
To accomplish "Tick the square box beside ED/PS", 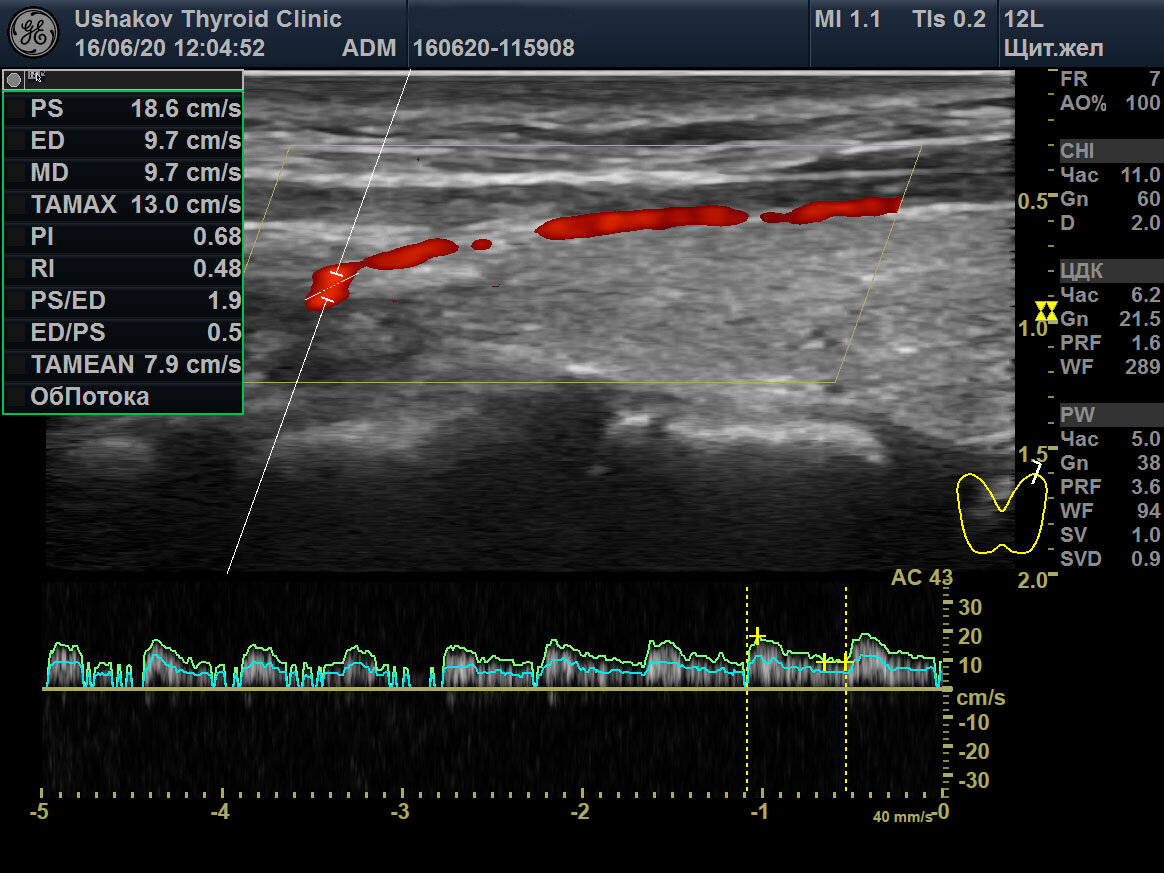I will [16, 333].
